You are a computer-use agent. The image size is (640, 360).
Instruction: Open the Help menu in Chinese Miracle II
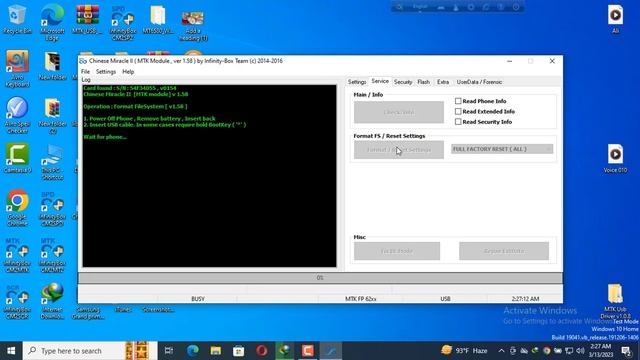(x=128, y=71)
